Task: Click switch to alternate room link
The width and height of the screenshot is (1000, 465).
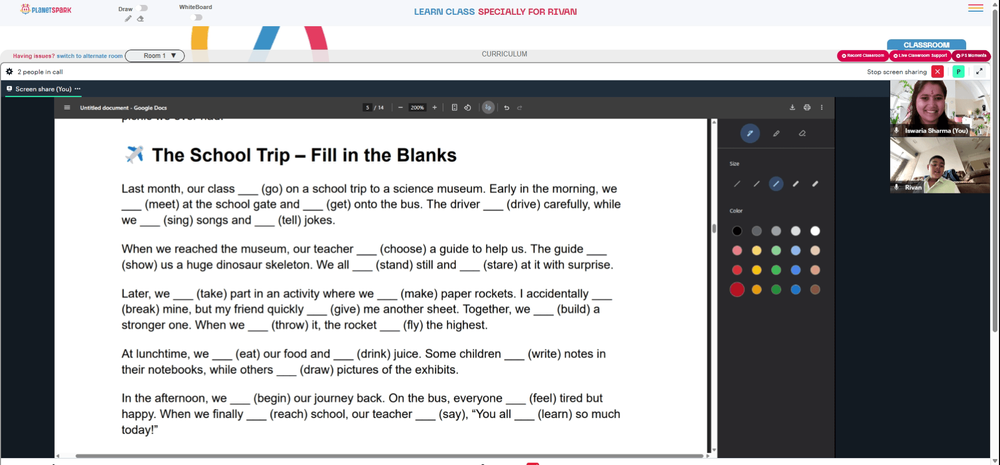Action: tap(89, 55)
